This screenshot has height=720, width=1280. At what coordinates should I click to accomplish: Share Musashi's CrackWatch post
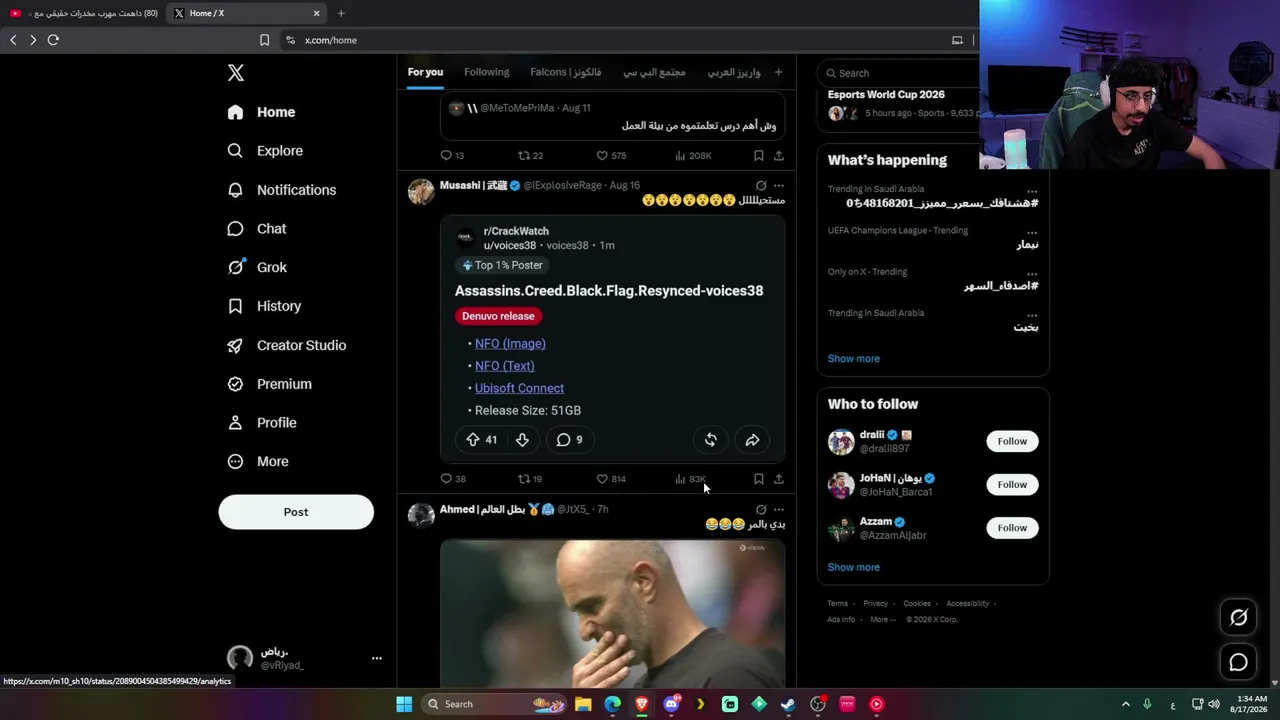tap(779, 479)
